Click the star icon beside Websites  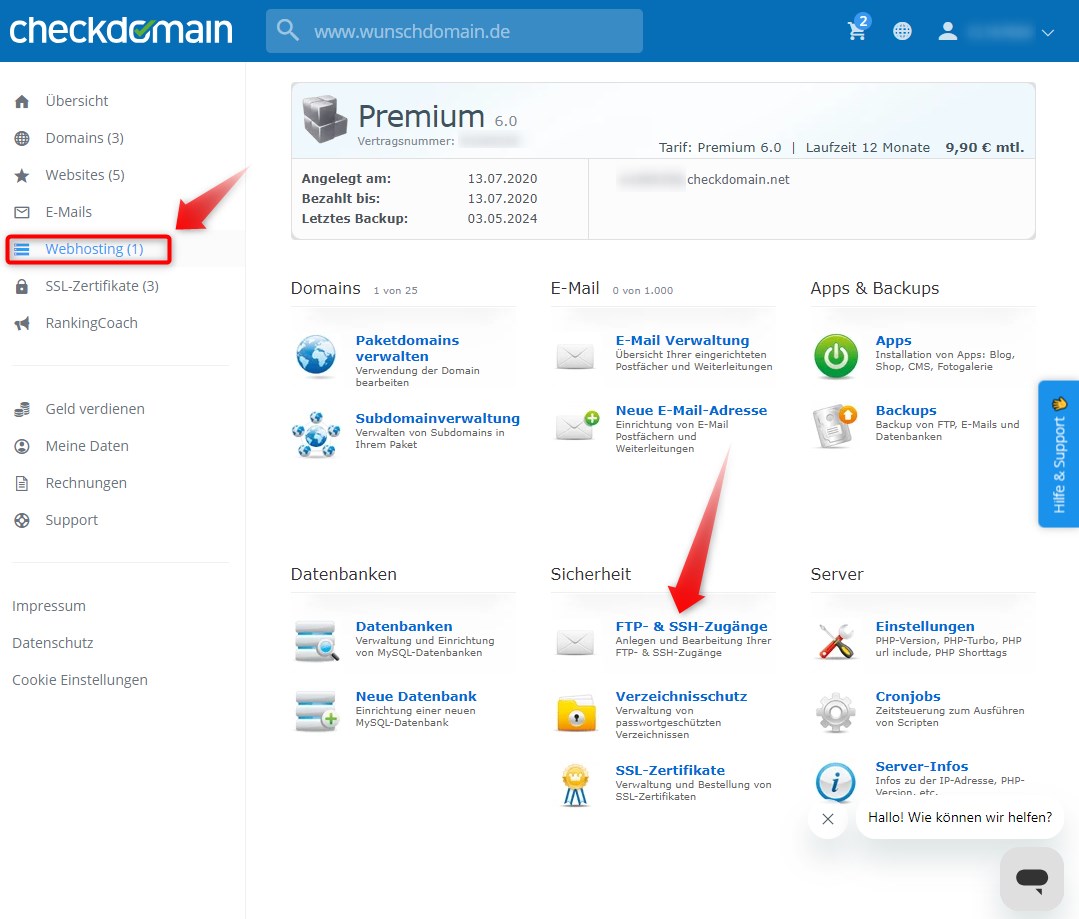(22, 176)
